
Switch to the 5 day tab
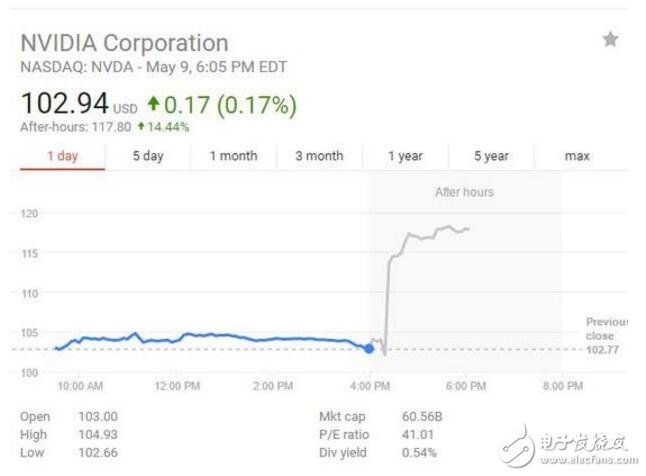click(148, 156)
